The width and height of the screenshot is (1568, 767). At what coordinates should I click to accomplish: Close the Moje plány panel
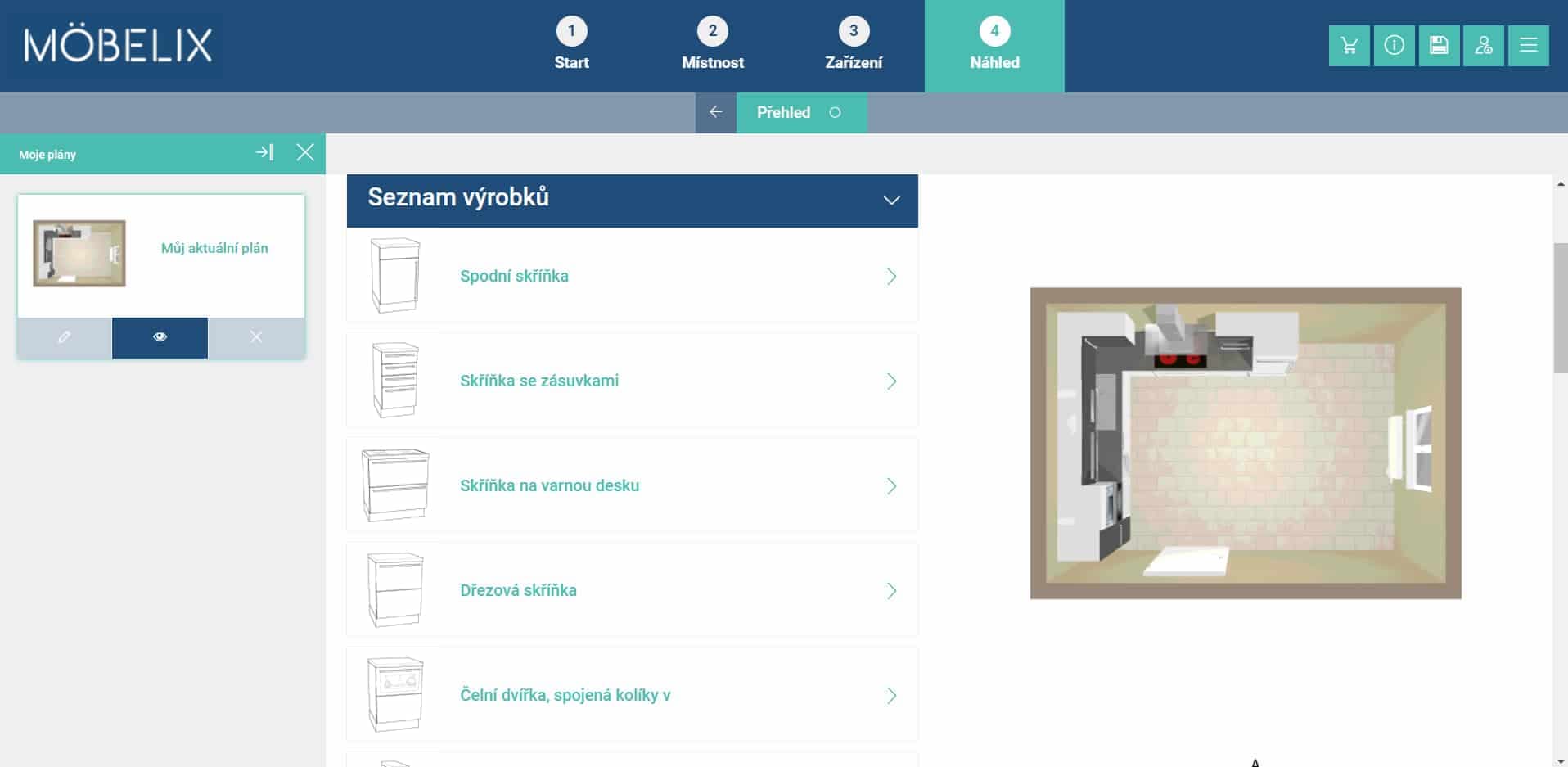pos(305,152)
